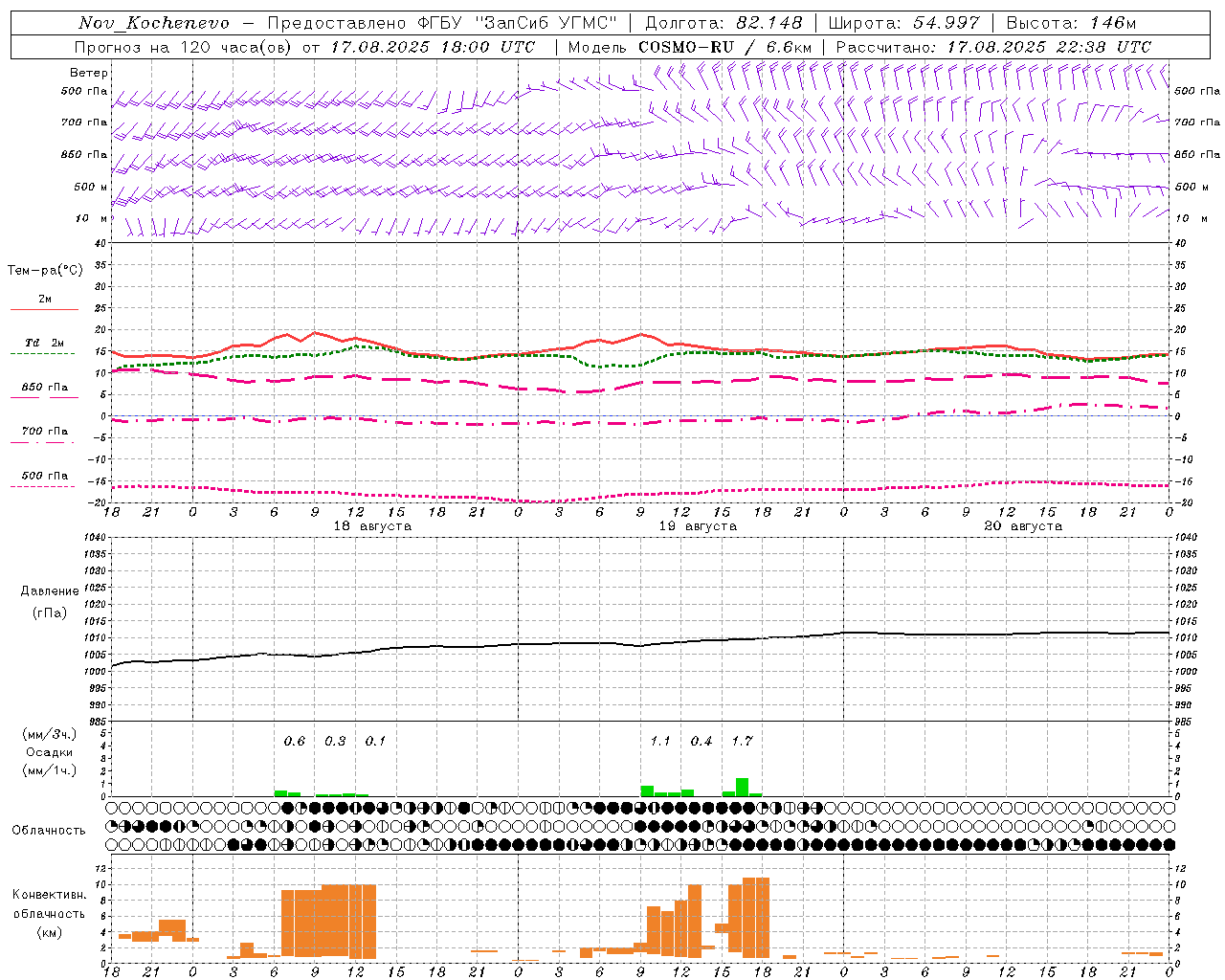This screenshot has height=980, width=1225.
Task: Click the Ветер wind panel label
Action: click(x=89, y=73)
